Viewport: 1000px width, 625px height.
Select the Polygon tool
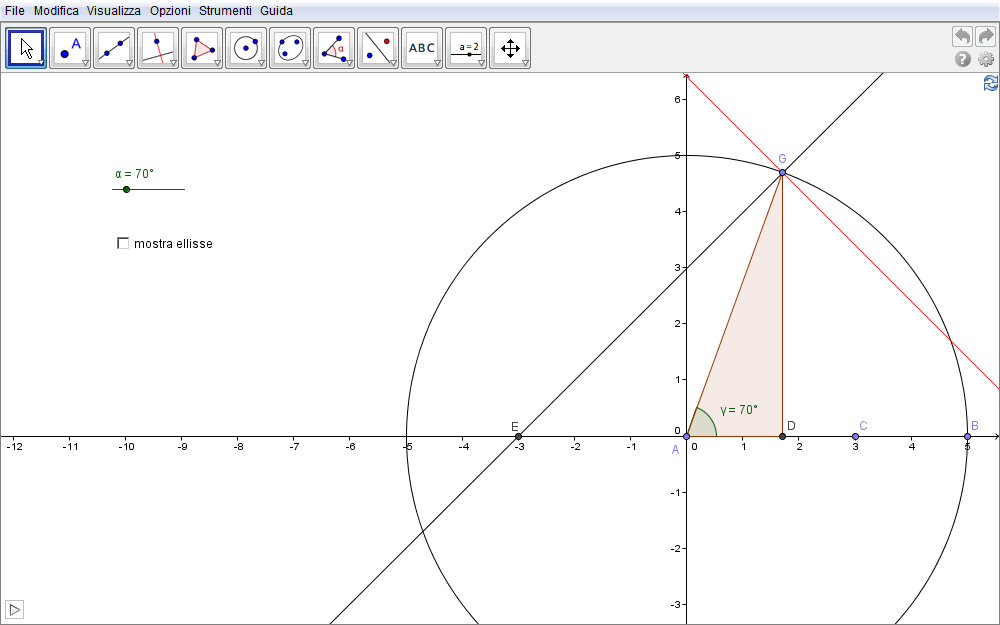(x=202, y=47)
